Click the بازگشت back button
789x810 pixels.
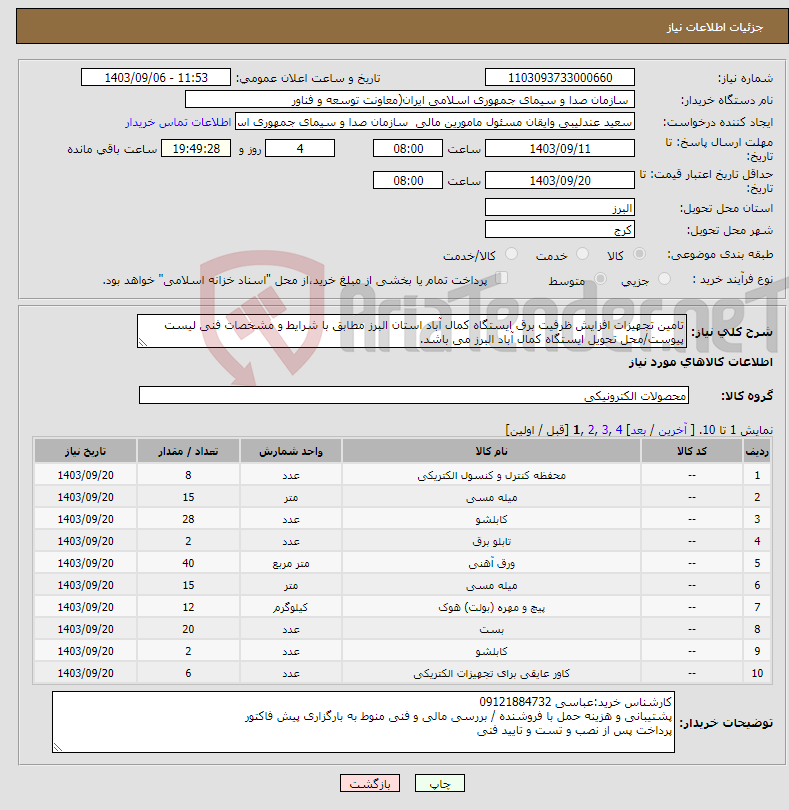tap(370, 783)
